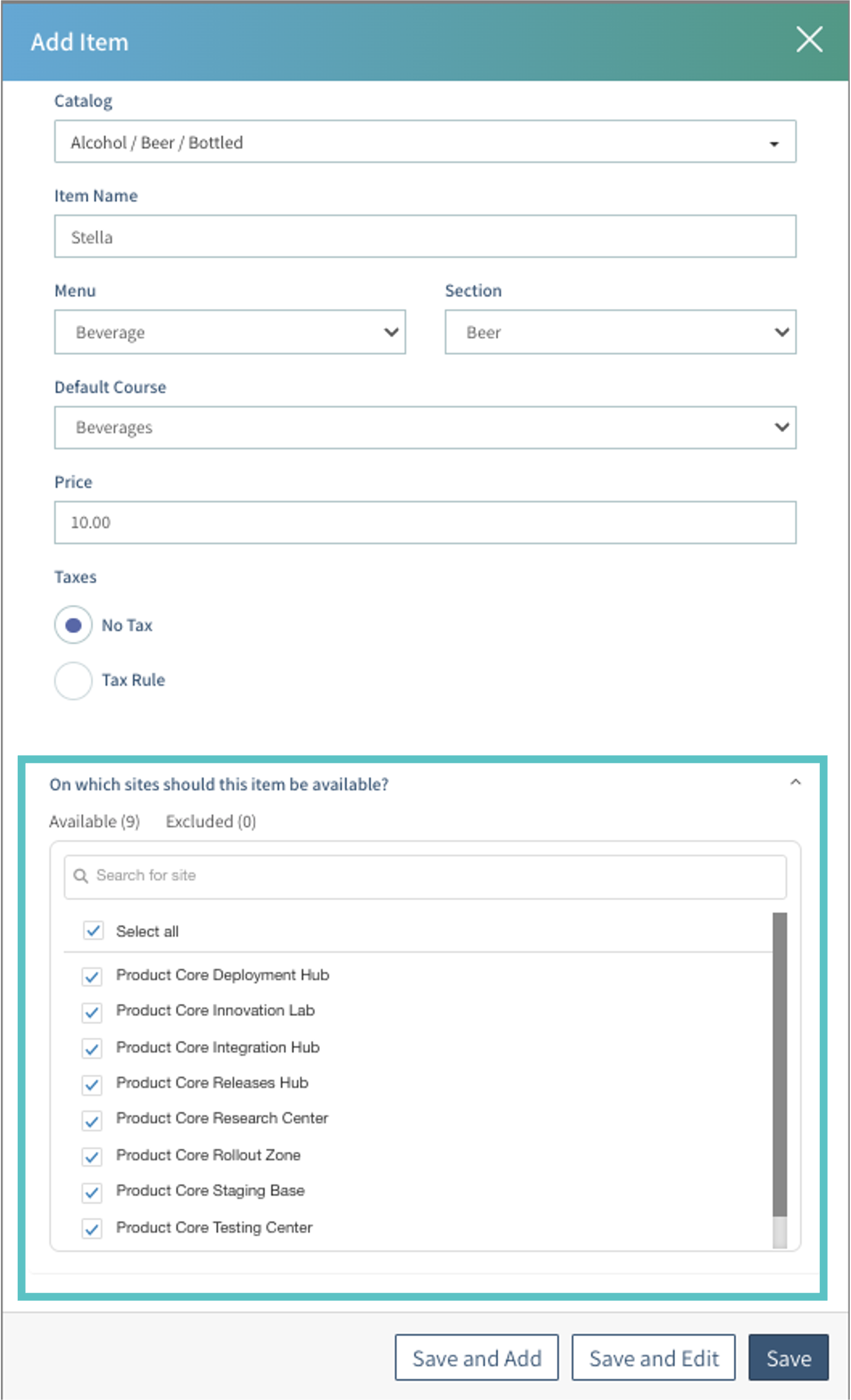Collapse the site availability section
The width and height of the screenshot is (851, 1400).
(x=795, y=782)
